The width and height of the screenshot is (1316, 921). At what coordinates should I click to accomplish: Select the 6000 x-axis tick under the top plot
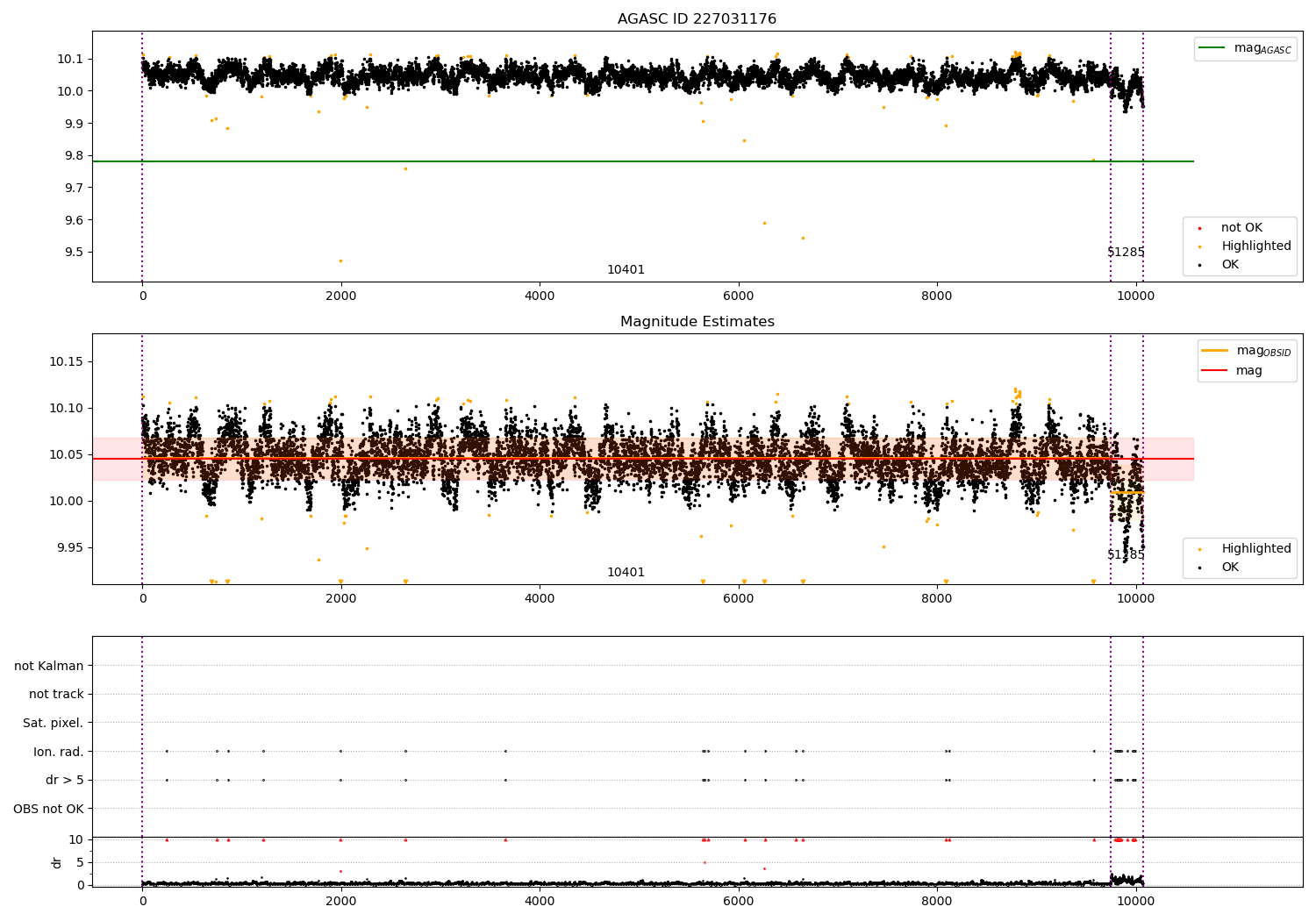738,296
